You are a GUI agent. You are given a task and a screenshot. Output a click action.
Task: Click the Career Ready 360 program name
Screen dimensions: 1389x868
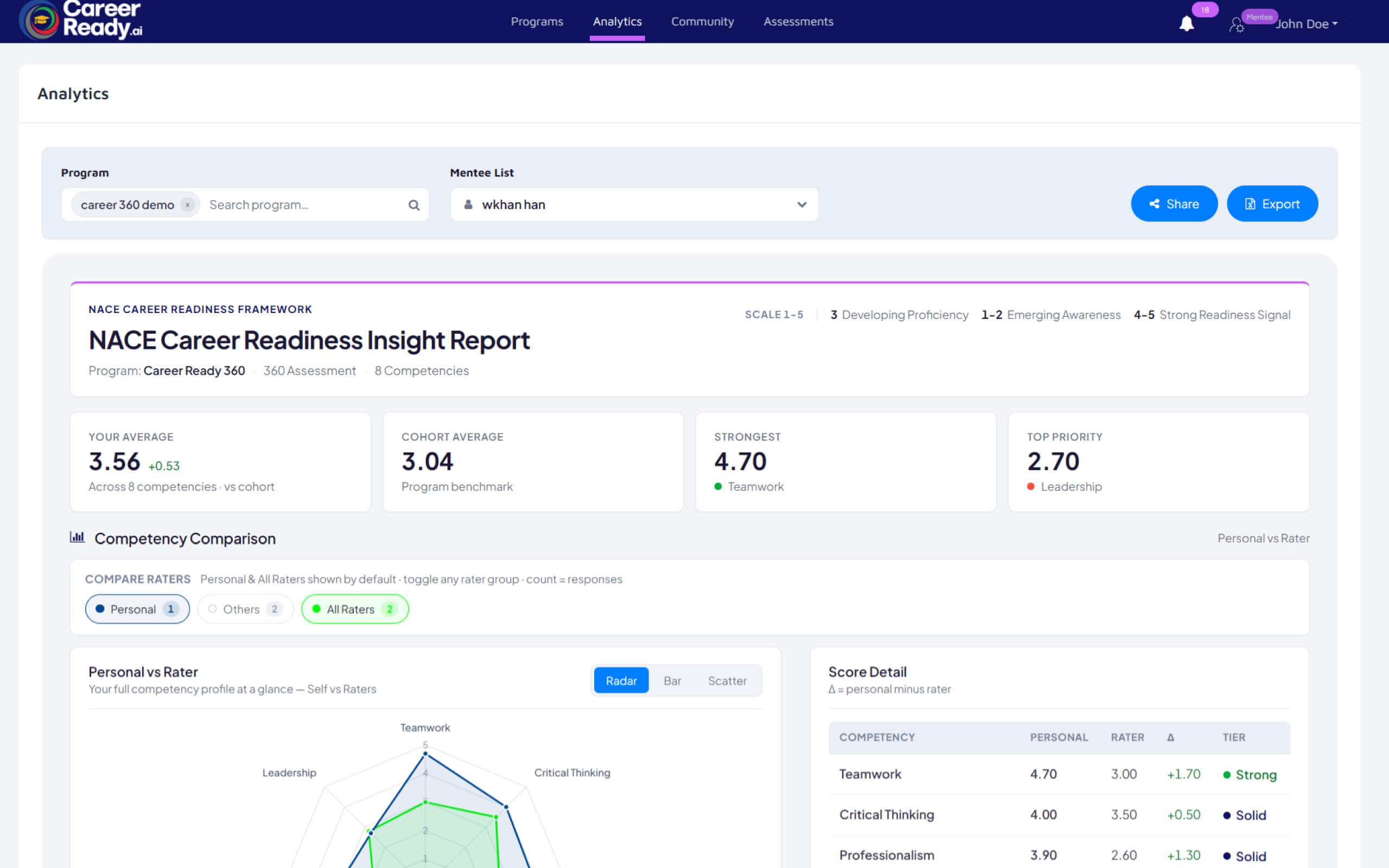pyautogui.click(x=194, y=371)
